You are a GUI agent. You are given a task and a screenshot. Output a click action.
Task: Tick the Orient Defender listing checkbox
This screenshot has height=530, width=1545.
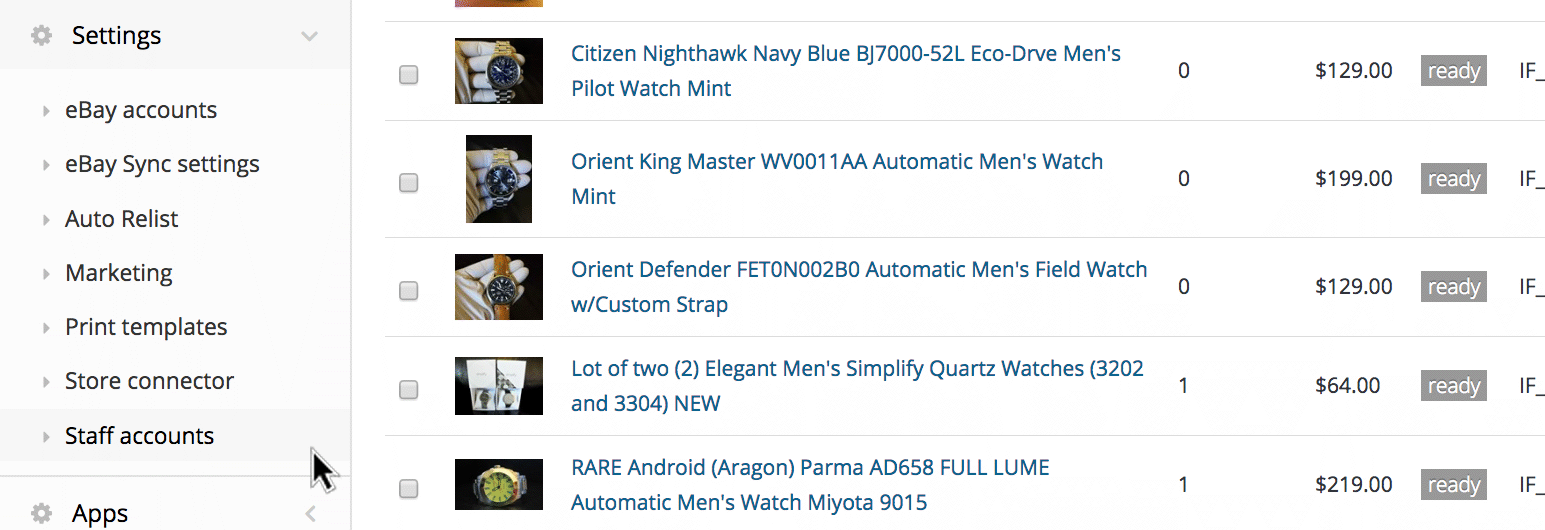[x=408, y=290]
